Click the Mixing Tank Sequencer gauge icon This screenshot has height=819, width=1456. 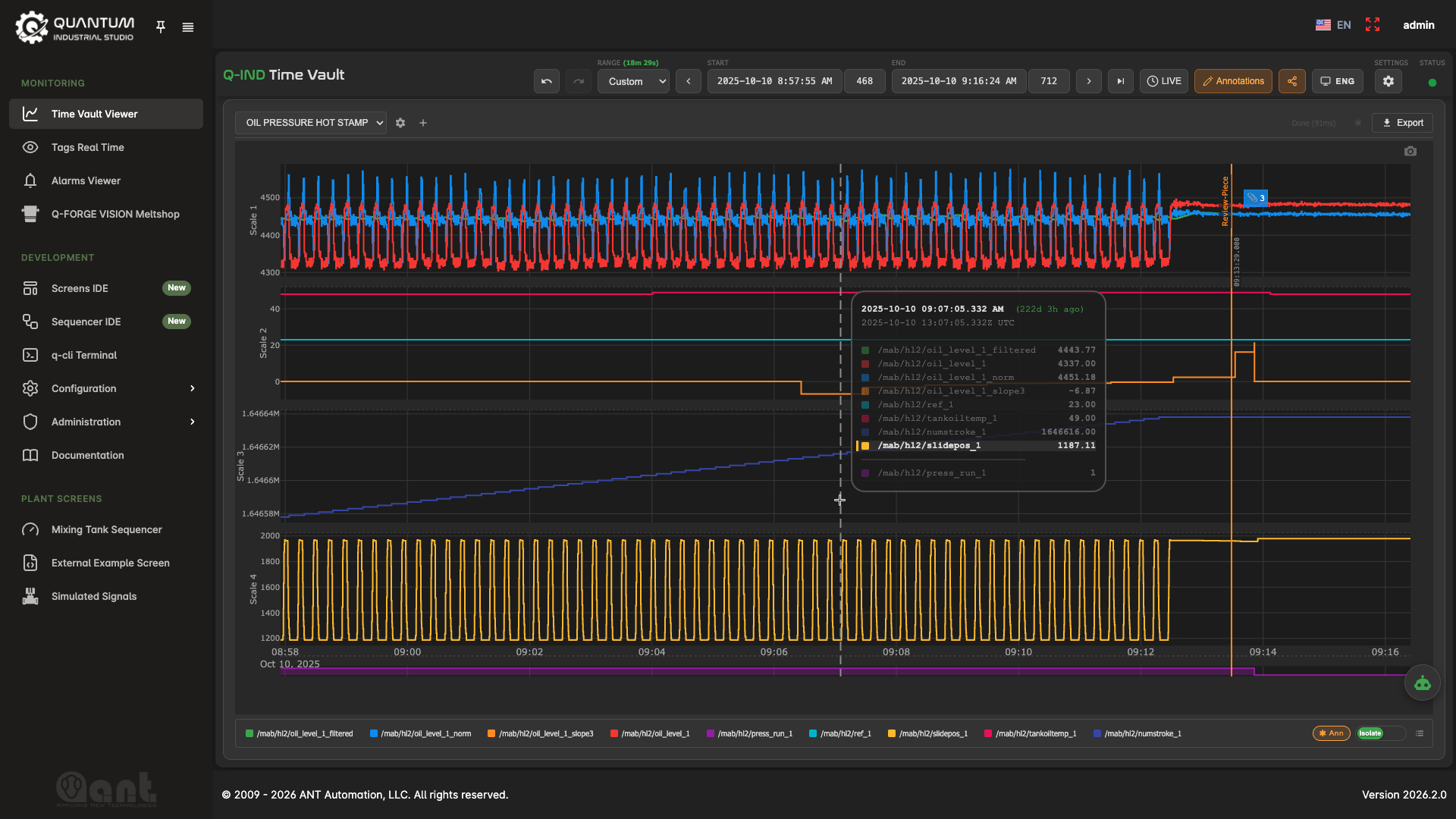pos(30,529)
